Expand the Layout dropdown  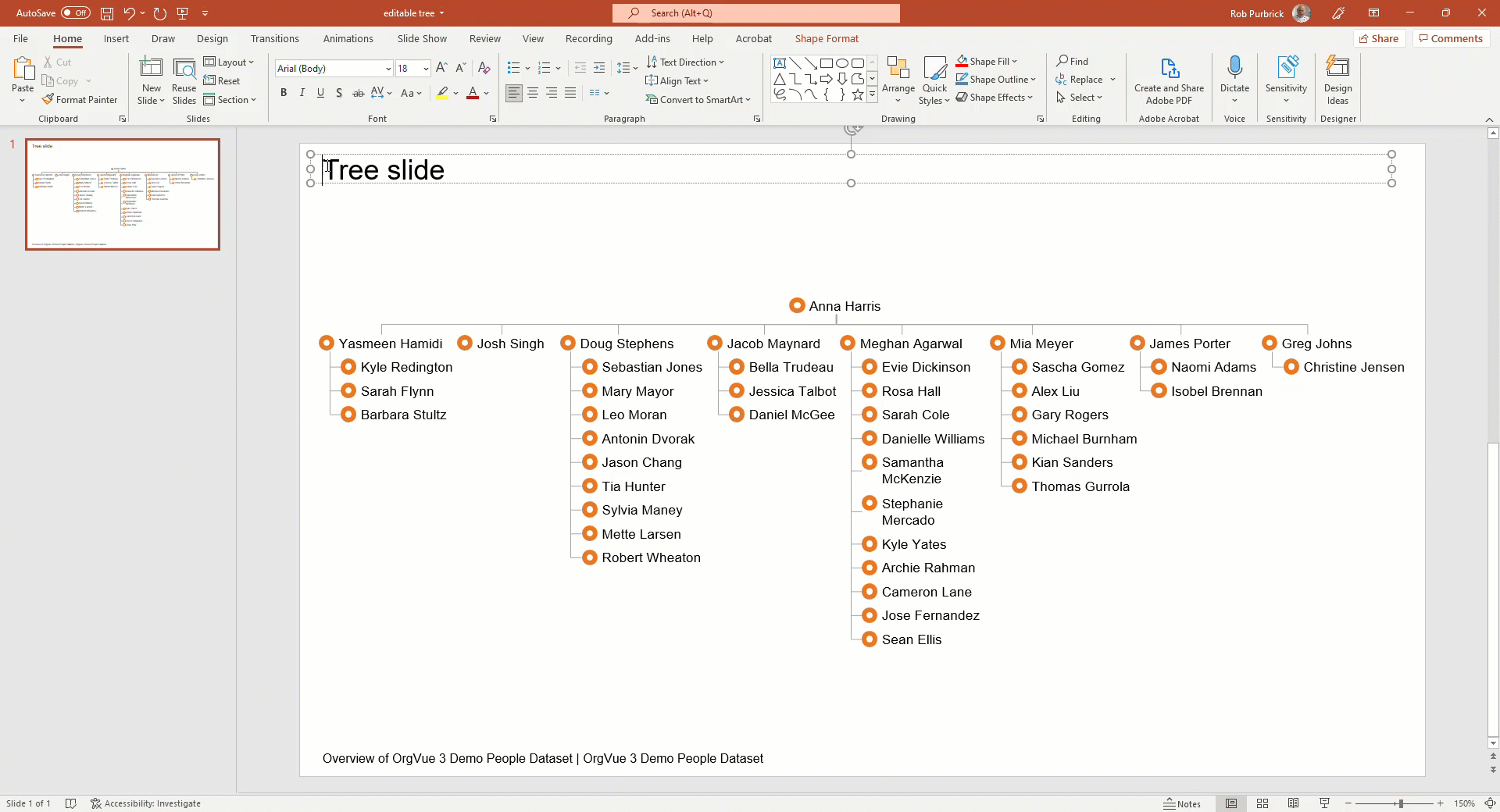click(x=229, y=62)
